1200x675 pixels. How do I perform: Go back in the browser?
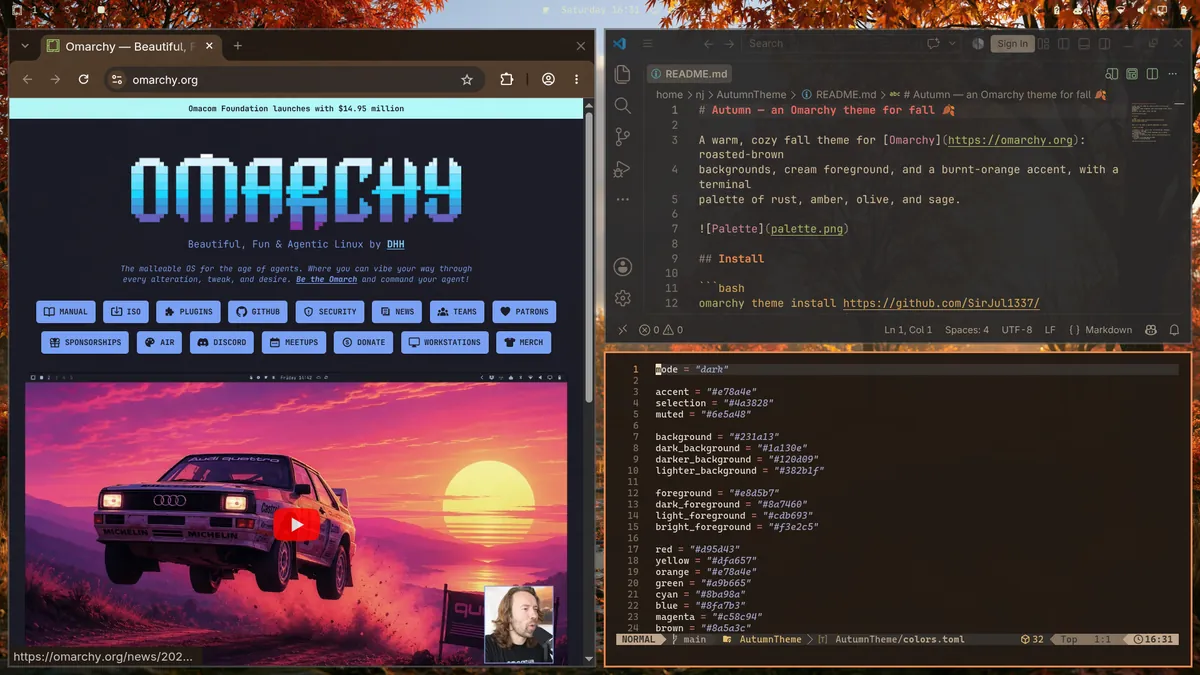28,80
